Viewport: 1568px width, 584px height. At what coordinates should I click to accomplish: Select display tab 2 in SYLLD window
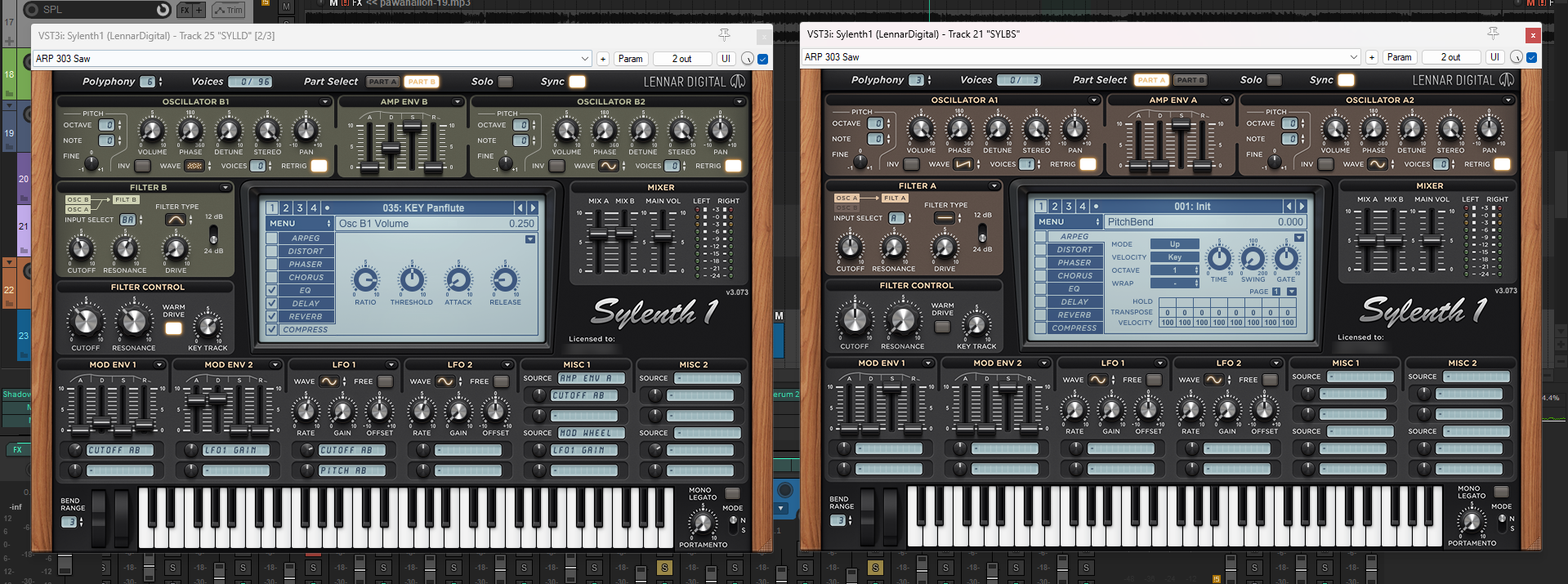286,208
